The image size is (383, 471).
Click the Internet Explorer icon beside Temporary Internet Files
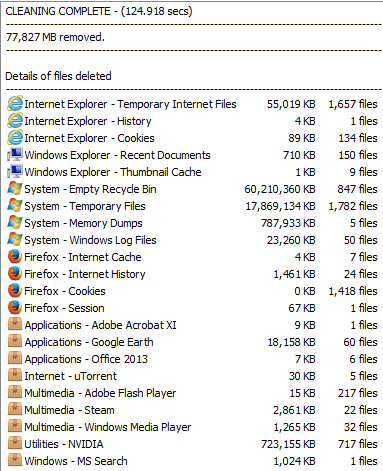15,104
